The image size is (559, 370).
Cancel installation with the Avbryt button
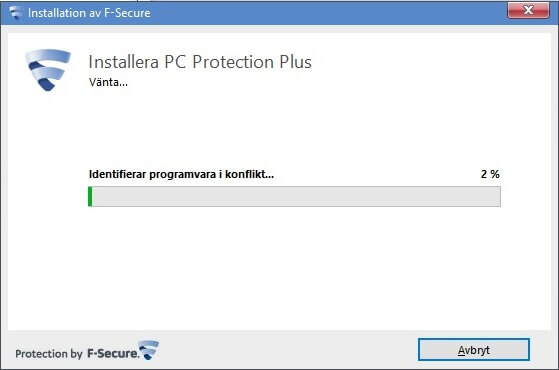474,350
